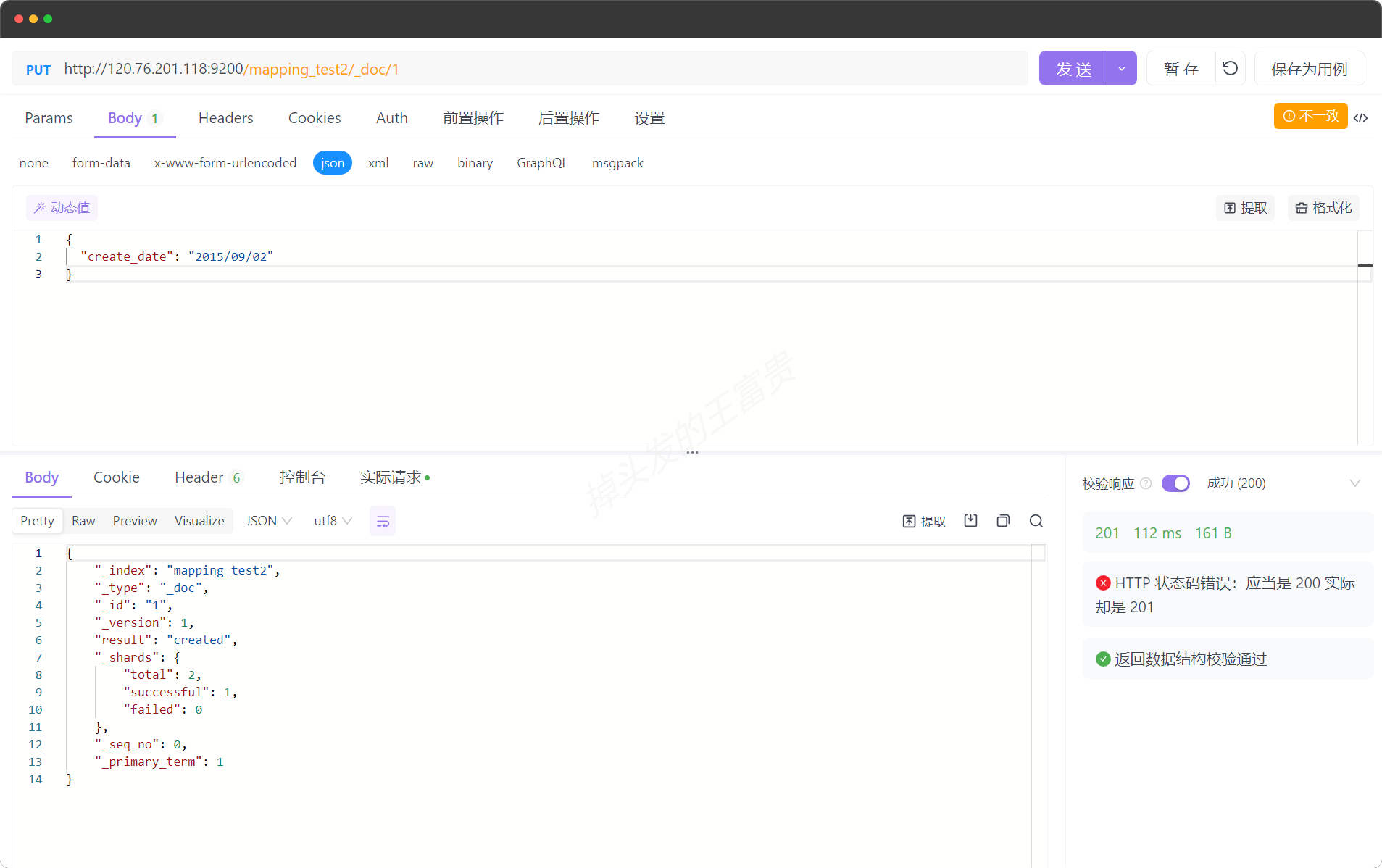Select form-data body type
1382x868 pixels.
coord(101,163)
